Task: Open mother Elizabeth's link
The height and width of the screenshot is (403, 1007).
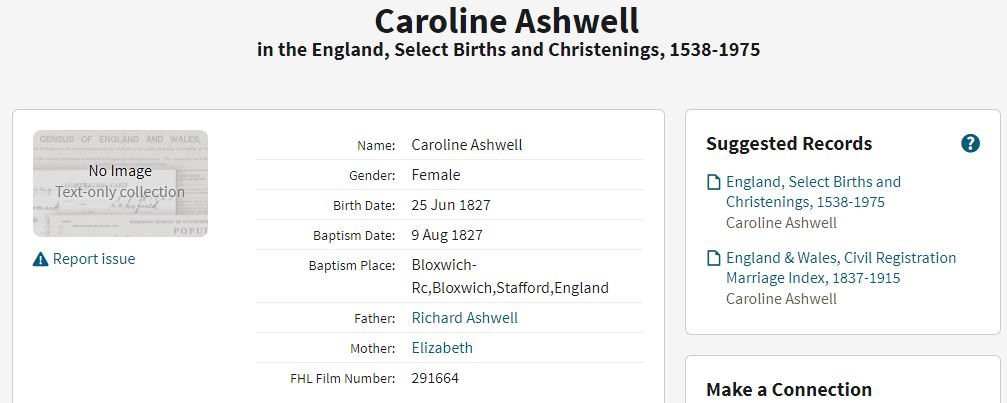Action: [x=442, y=348]
